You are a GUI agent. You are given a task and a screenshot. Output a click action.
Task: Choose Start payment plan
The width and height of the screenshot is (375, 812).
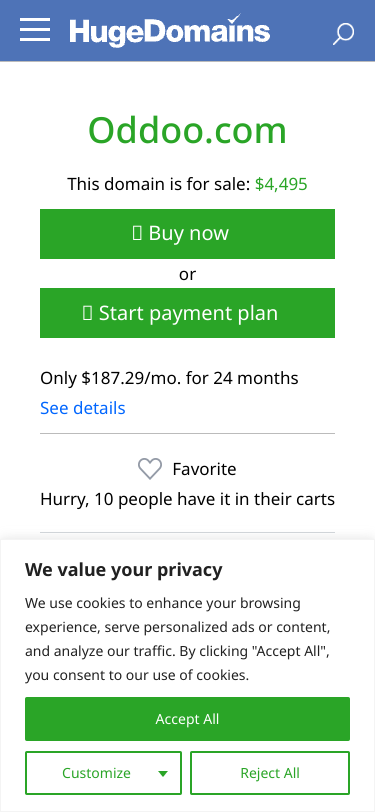188,313
